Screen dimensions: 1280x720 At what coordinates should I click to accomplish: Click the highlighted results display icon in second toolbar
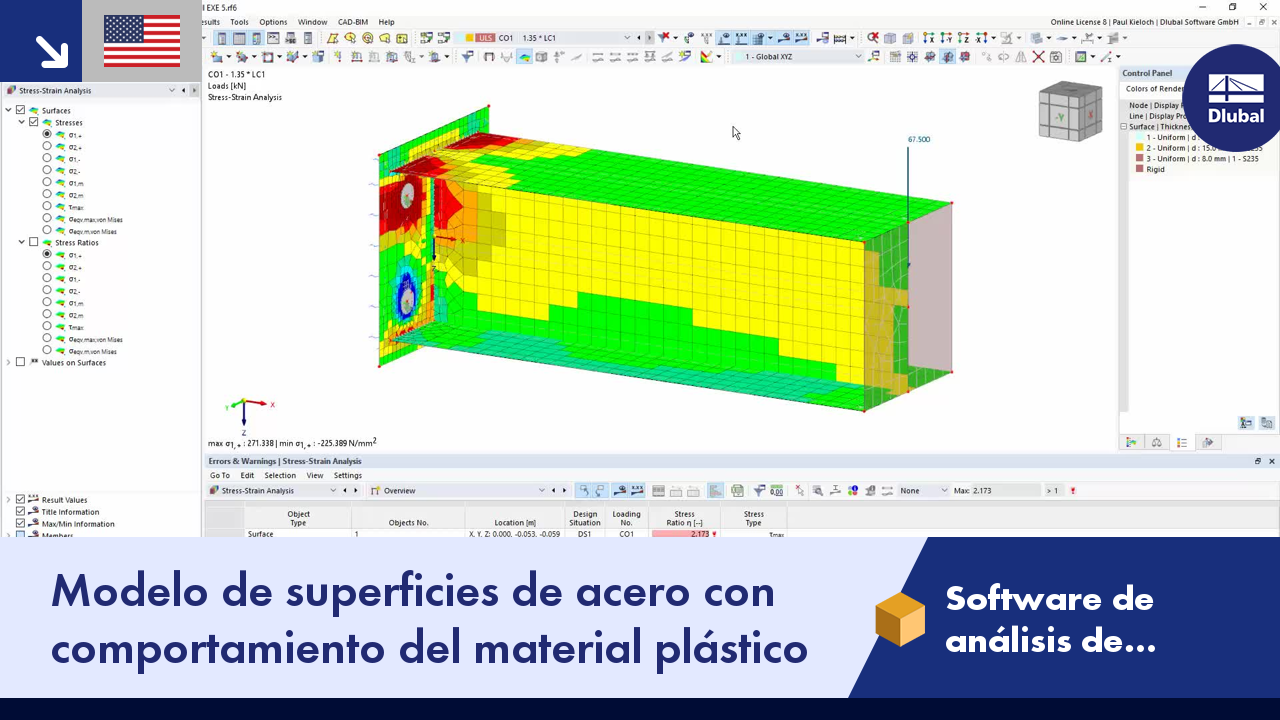pyautogui.click(x=524, y=57)
